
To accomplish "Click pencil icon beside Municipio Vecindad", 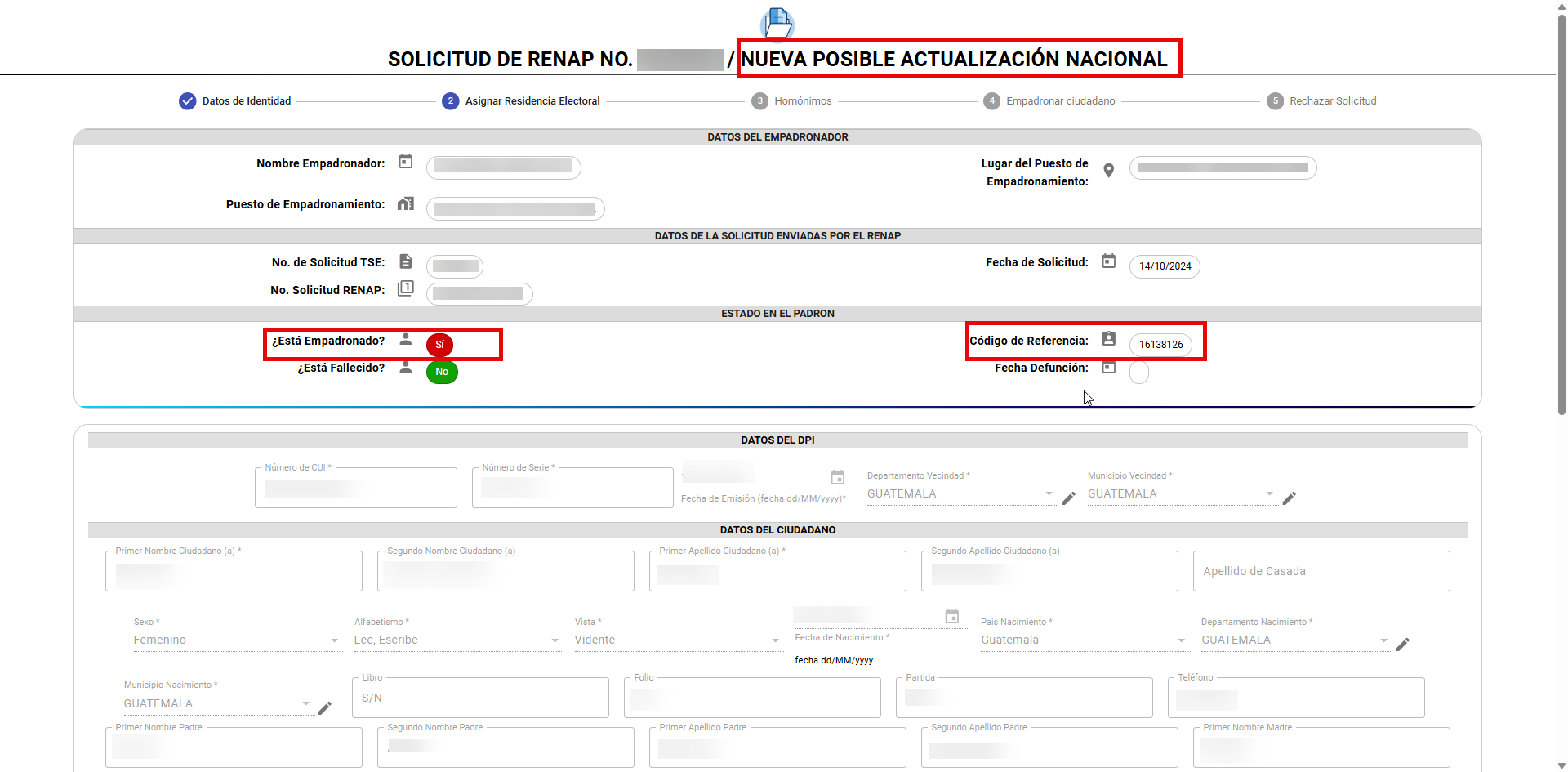I will pyautogui.click(x=1289, y=498).
